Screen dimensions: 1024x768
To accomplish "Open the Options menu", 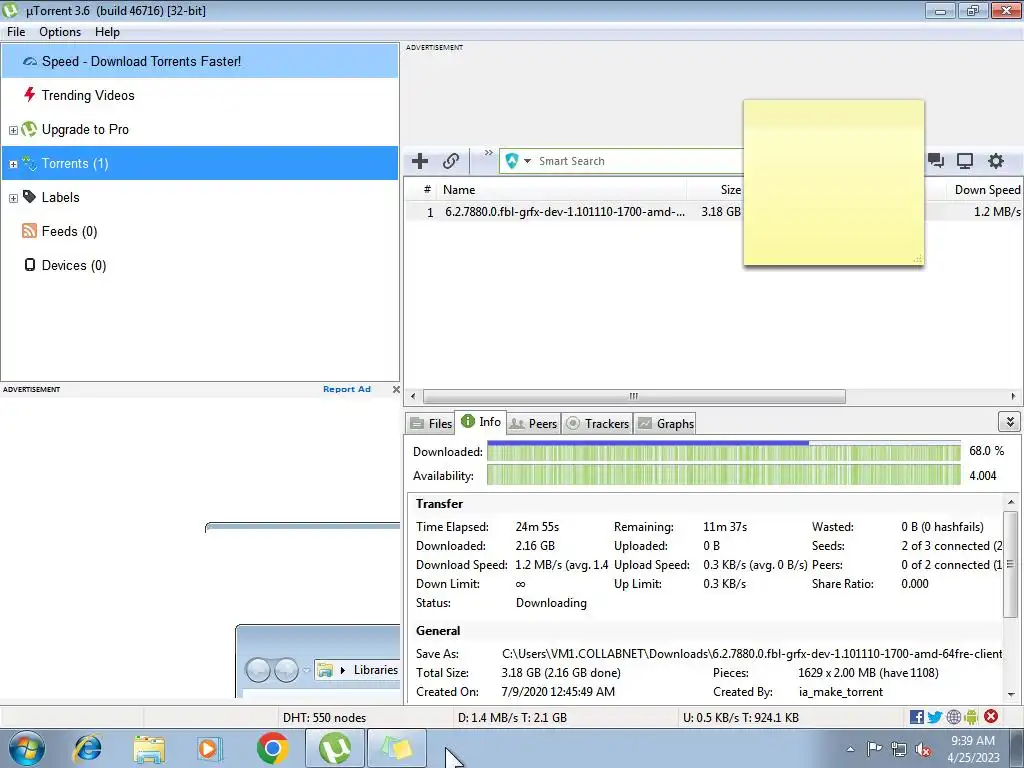I will tap(60, 32).
